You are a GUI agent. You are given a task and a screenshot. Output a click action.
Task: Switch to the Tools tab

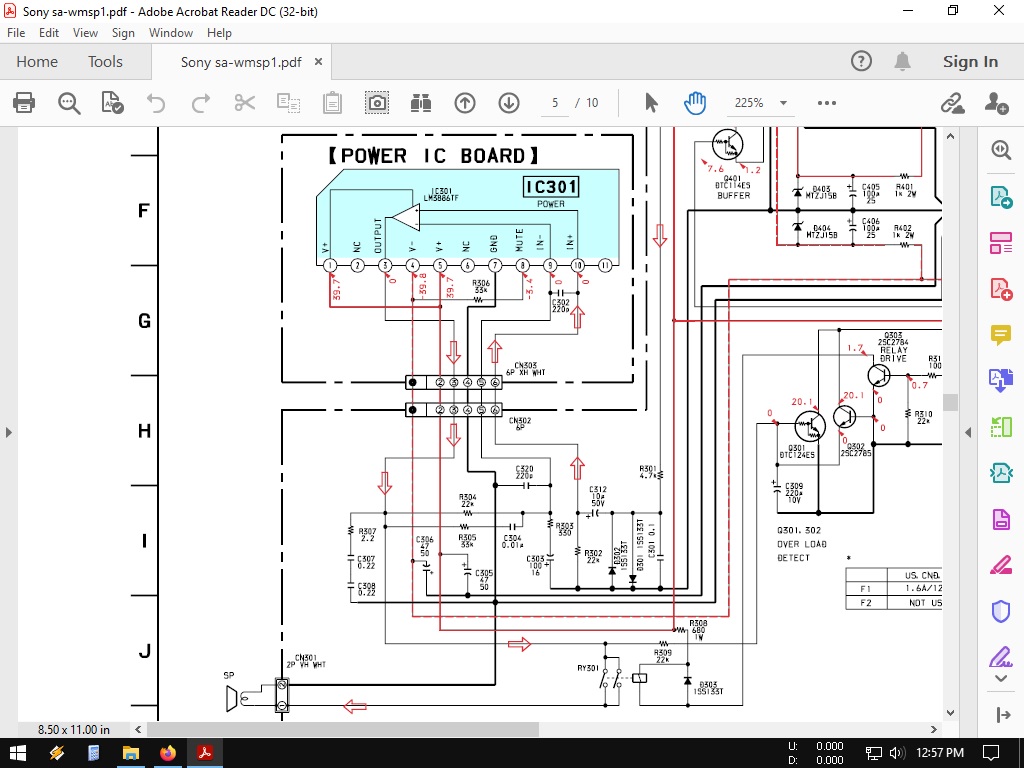[x=105, y=61]
